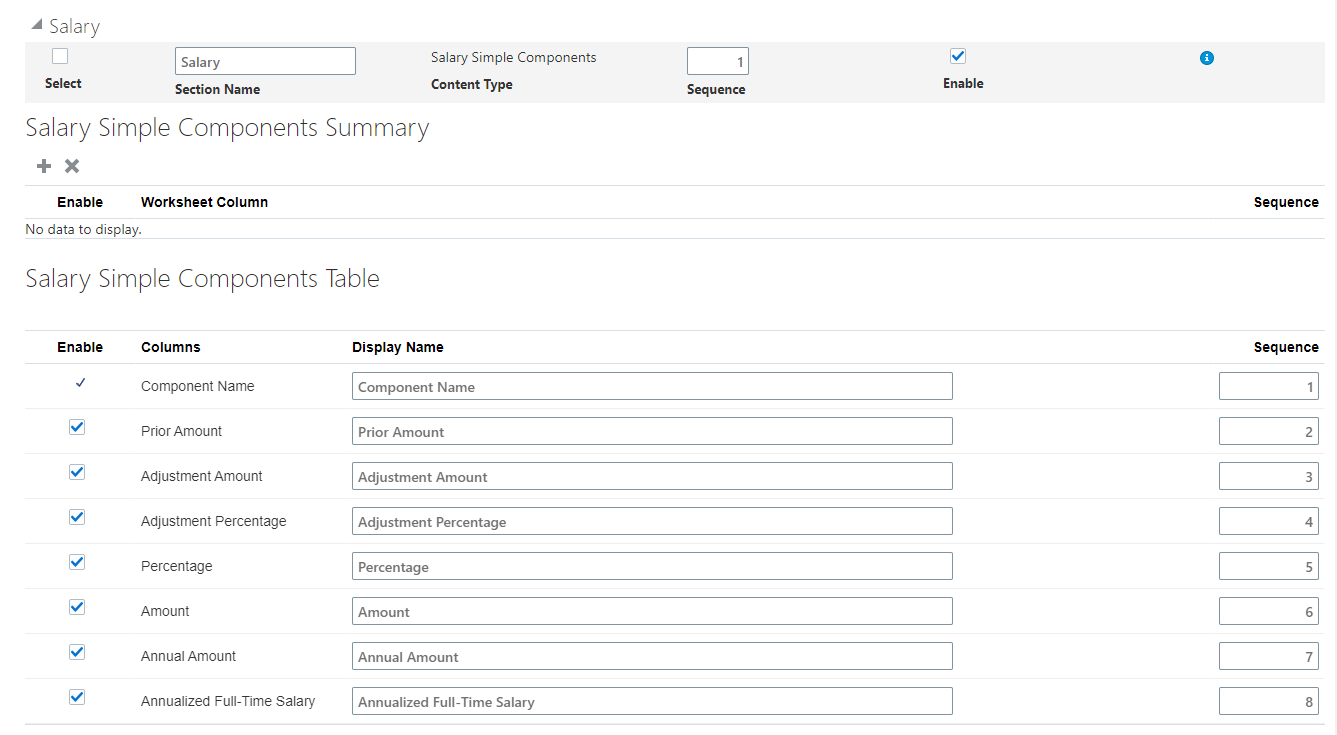Screen dimensions: 1337x735
Task: Uncheck the section Enable checkbox
Action: (958, 57)
